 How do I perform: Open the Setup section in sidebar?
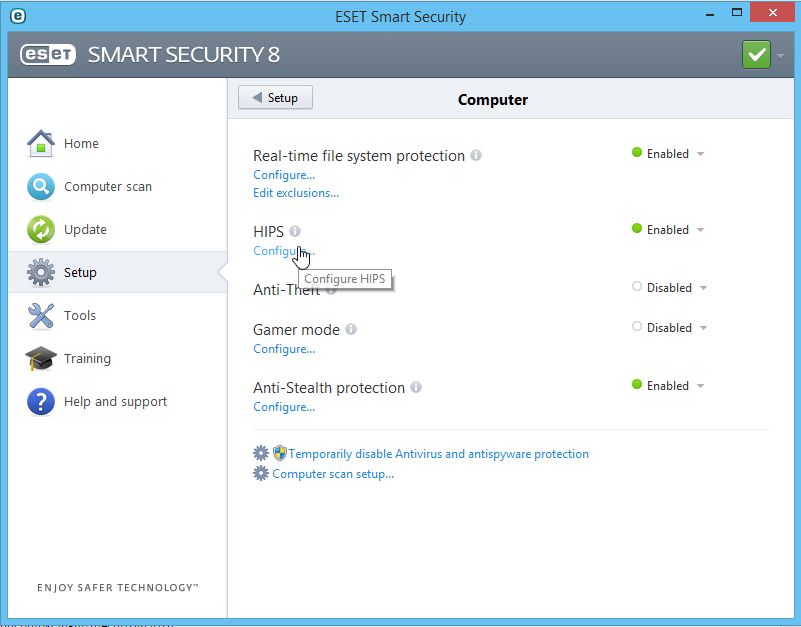coord(80,272)
